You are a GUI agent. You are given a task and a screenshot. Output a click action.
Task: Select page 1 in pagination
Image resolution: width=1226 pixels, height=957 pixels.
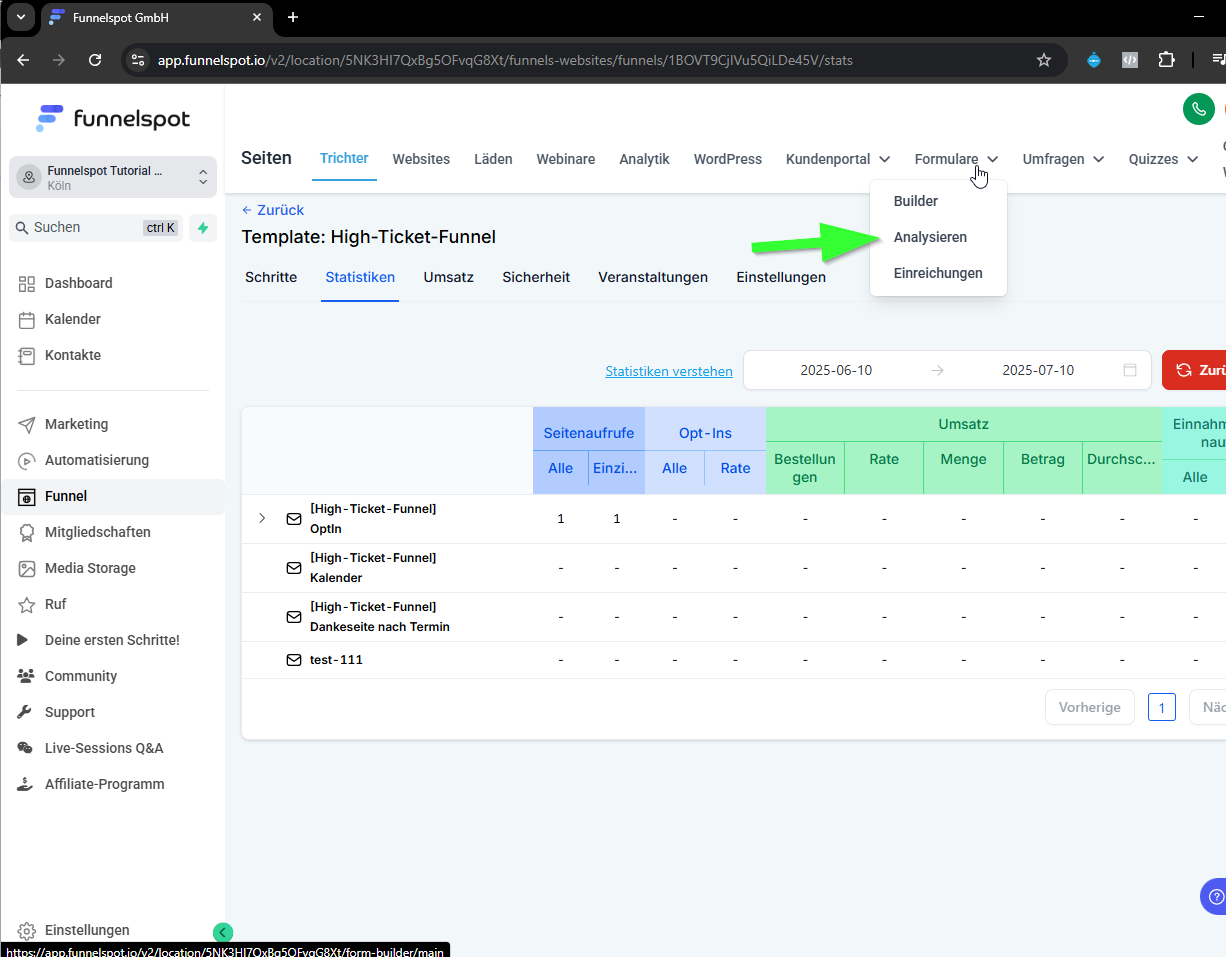(1162, 707)
